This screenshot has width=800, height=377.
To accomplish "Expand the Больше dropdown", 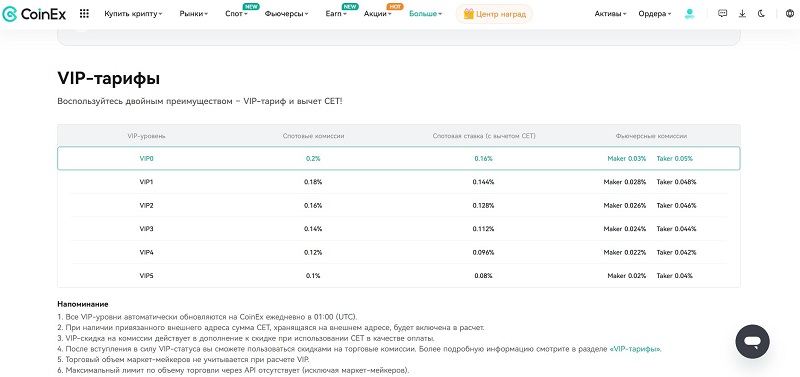I will 426,14.
